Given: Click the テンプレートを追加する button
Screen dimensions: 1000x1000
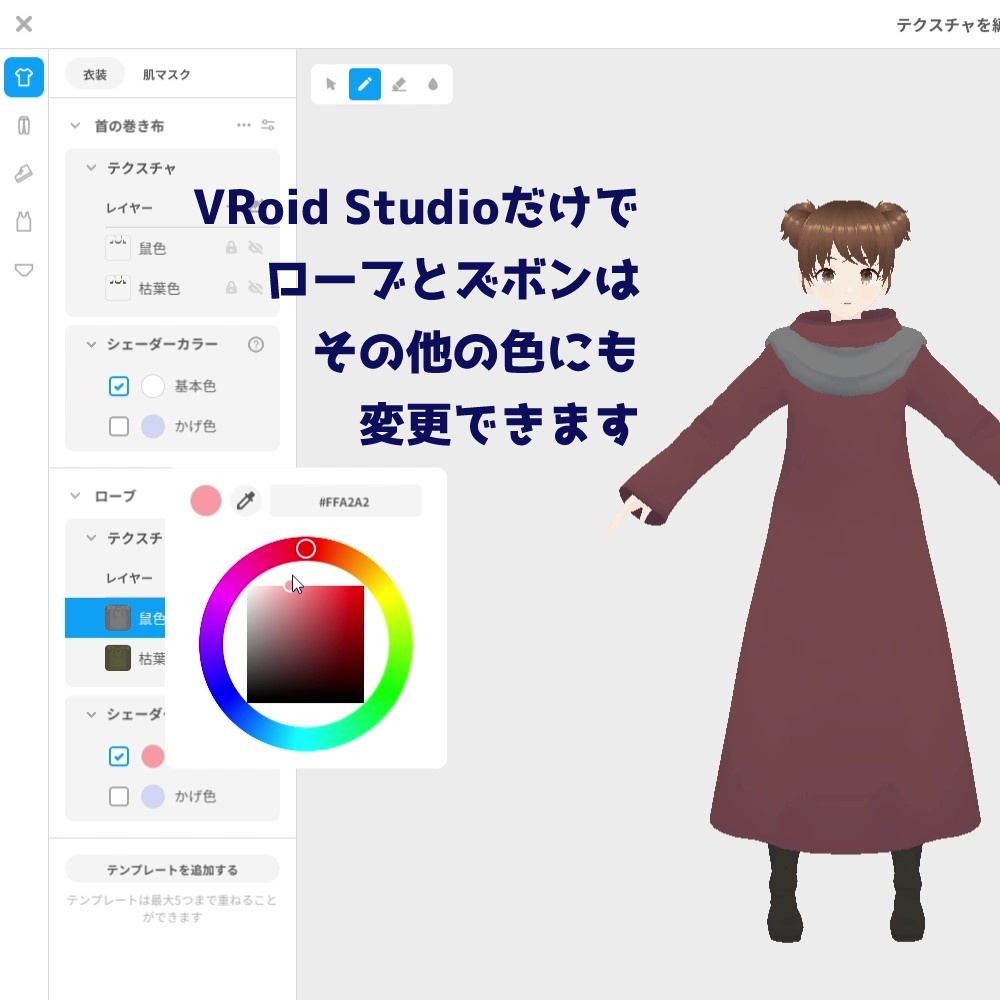Looking at the screenshot, I should tap(171, 869).
